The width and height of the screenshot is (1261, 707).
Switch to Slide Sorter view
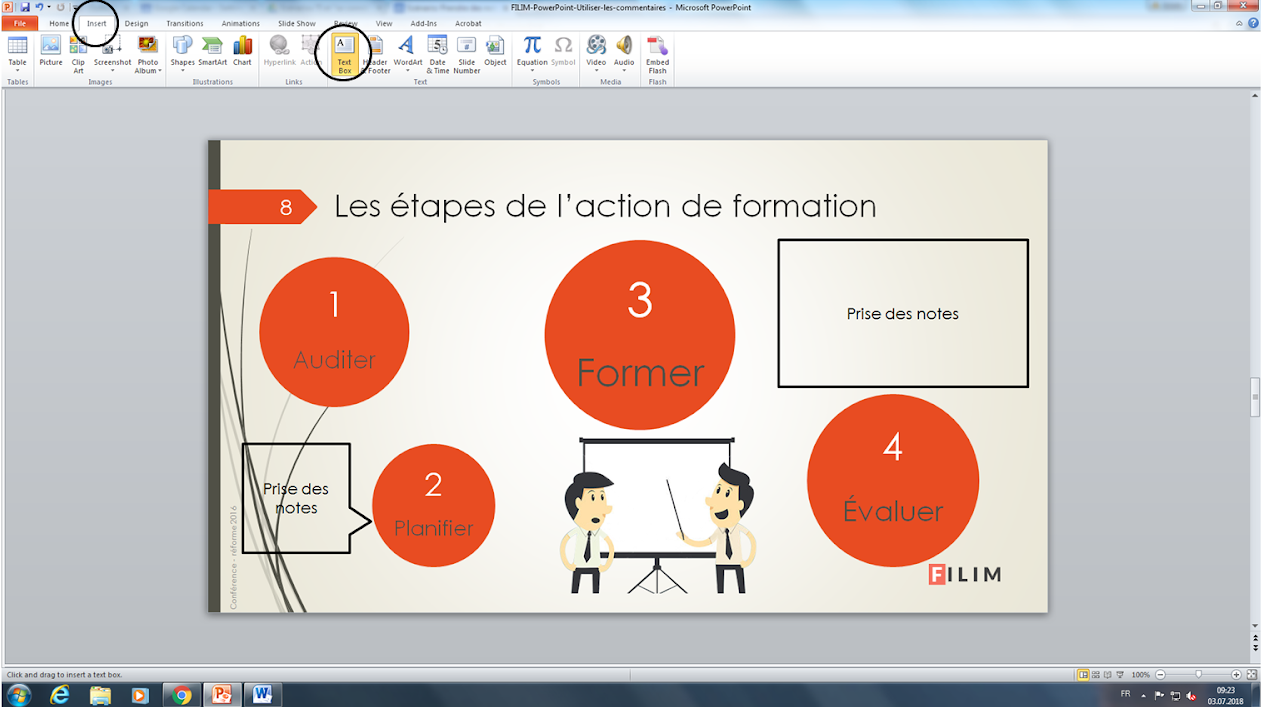click(x=1097, y=675)
